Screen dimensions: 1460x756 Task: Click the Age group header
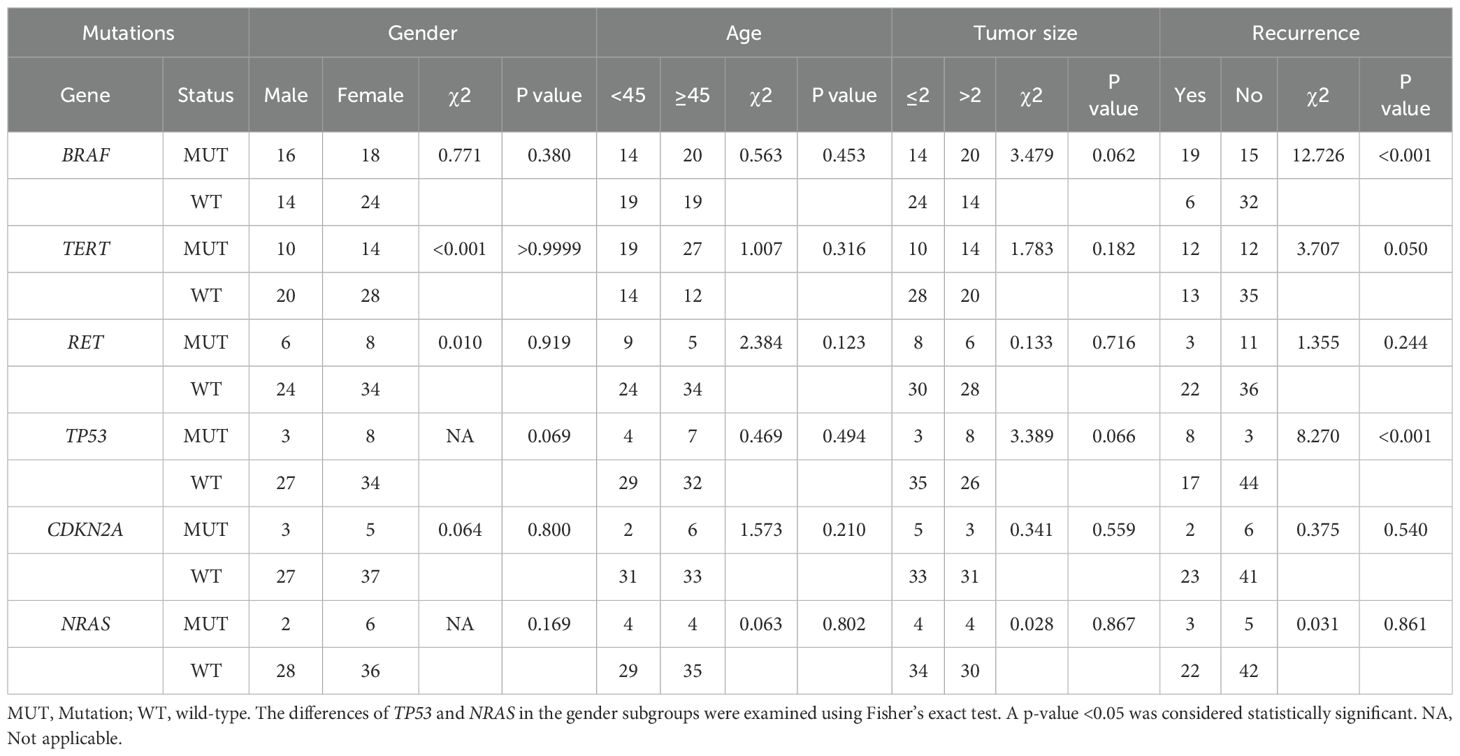tap(743, 33)
